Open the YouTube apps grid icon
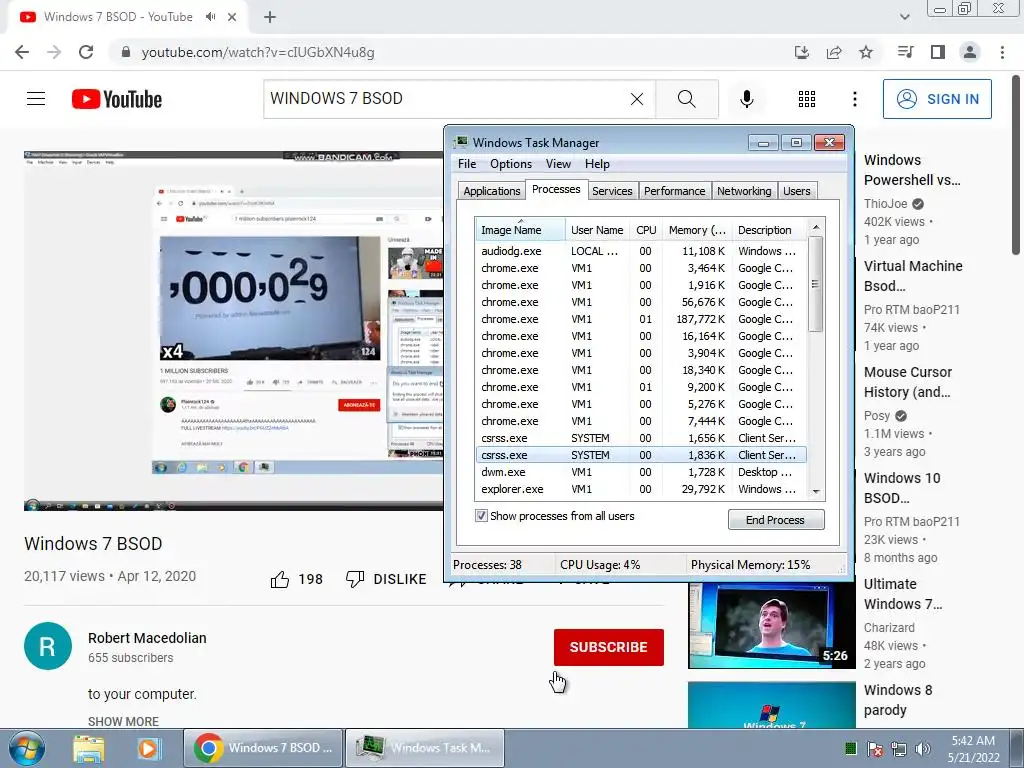This screenshot has width=1024, height=768. [807, 99]
